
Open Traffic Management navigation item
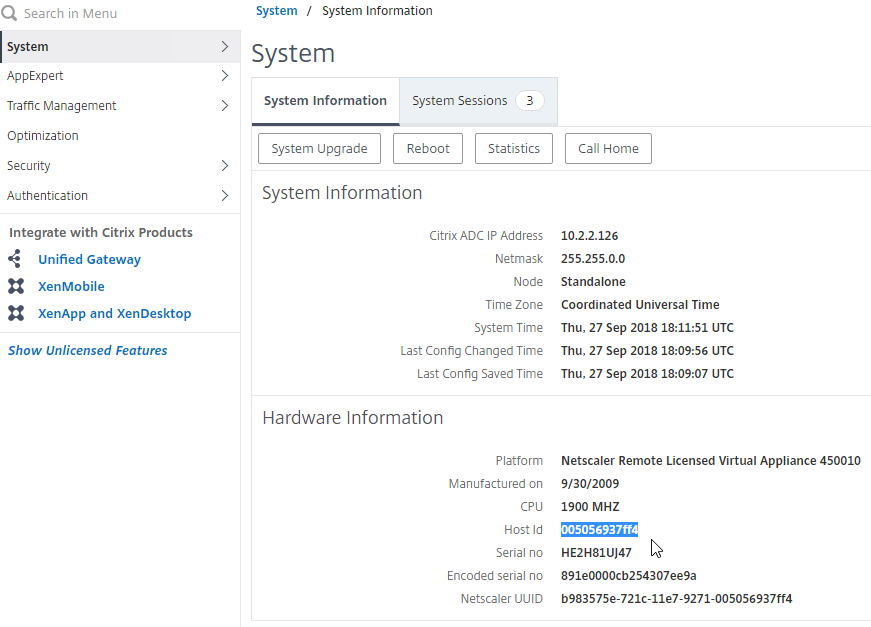pos(120,106)
